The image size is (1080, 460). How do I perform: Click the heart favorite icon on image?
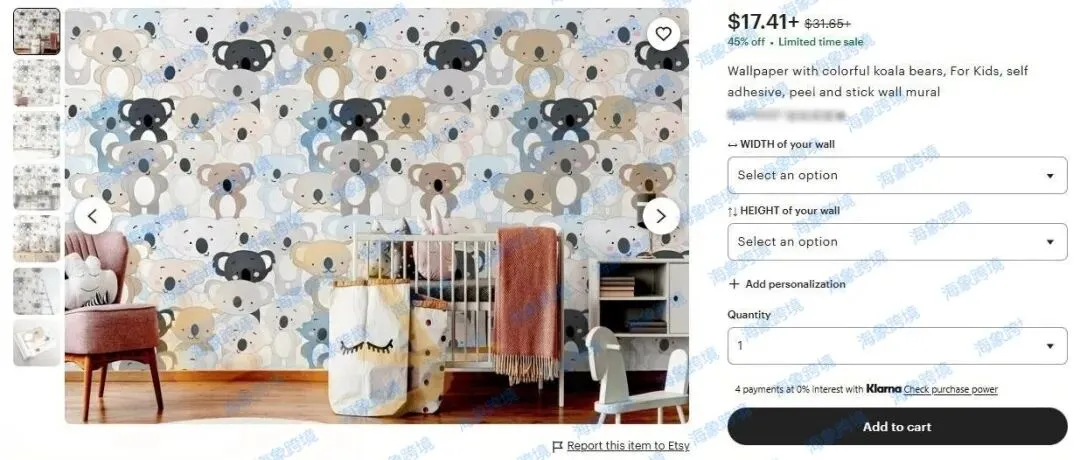click(663, 34)
